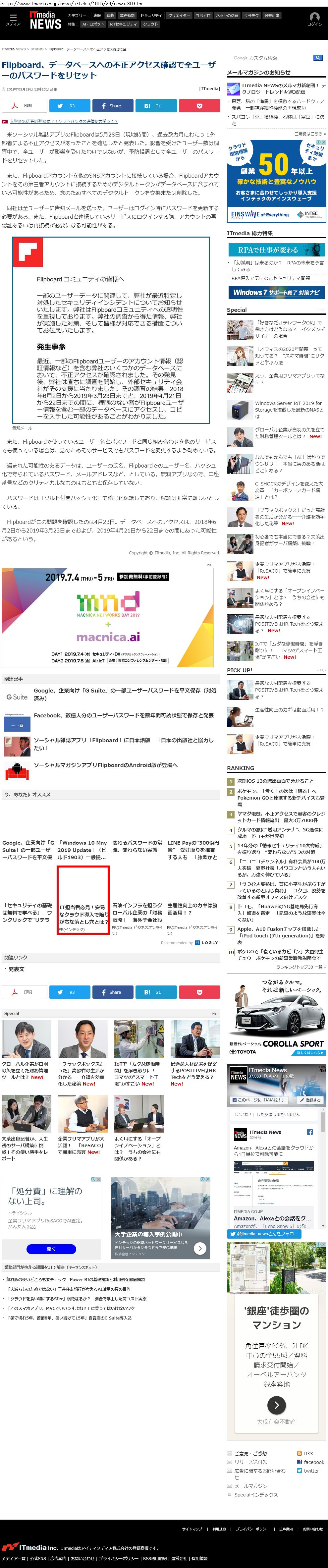This screenshot has width=328, height=1568.
Task: Open the クラウド feature tag
Action: point(150,24)
